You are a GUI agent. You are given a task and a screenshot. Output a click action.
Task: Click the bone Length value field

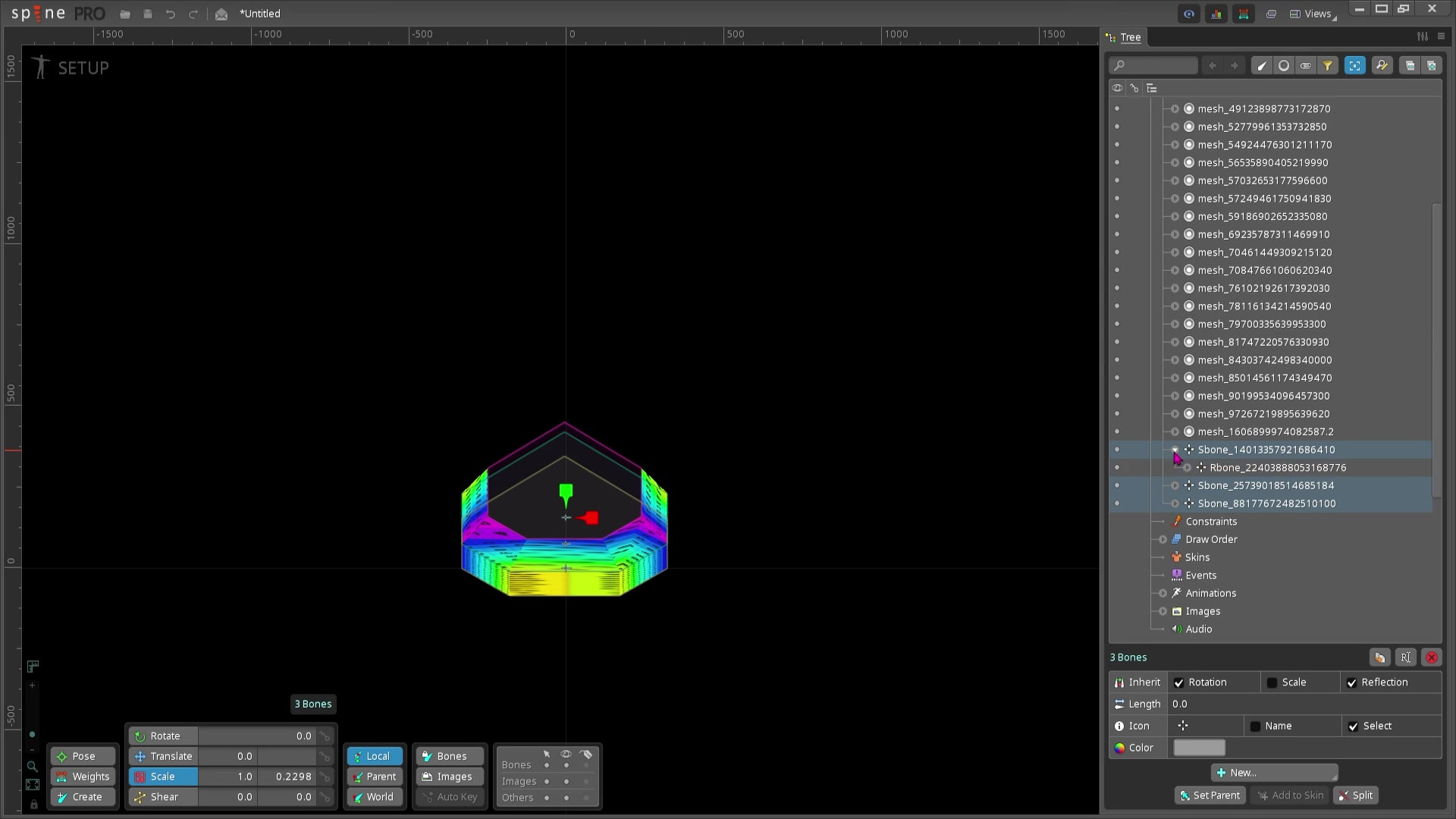[1304, 704]
